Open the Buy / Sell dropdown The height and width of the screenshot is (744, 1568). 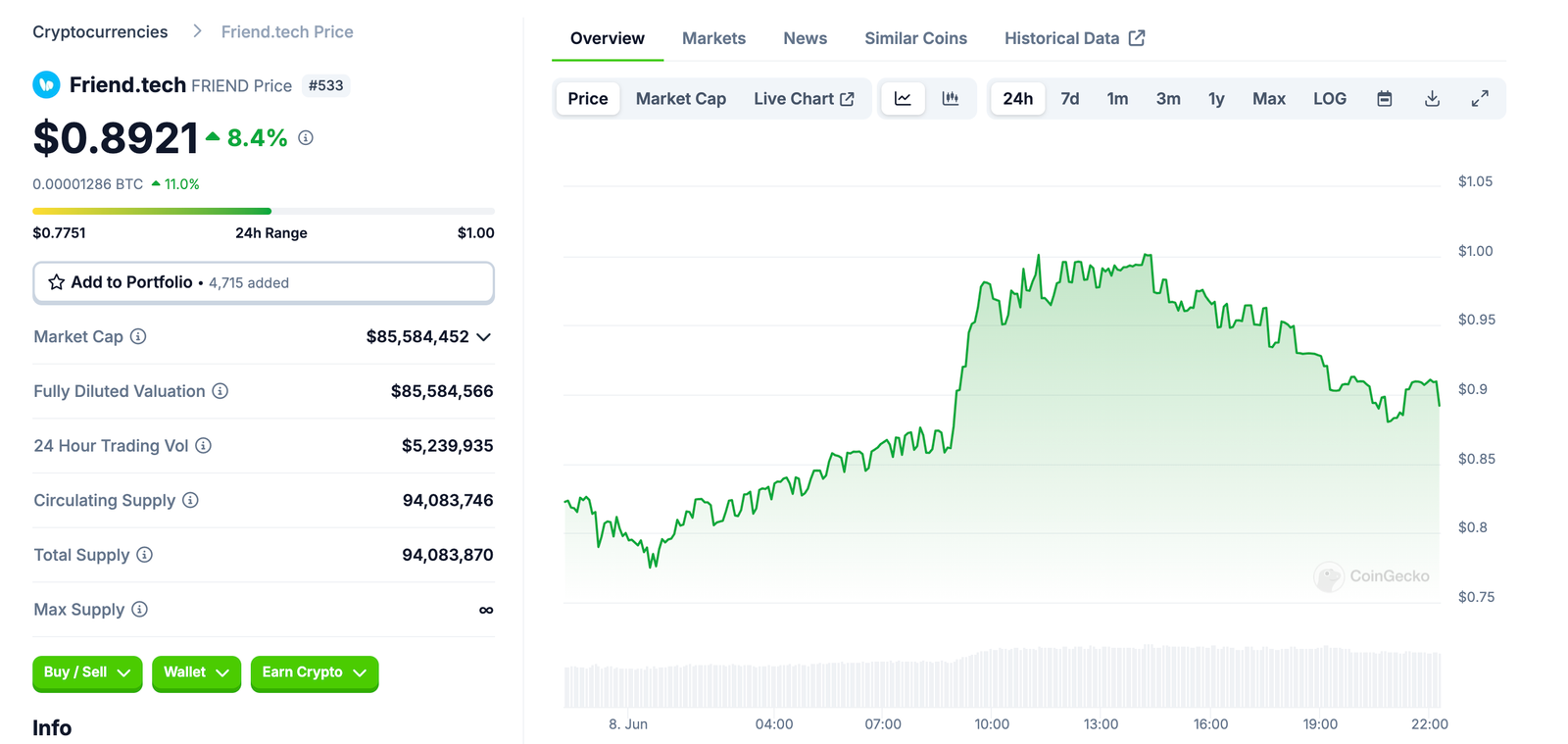coord(87,673)
